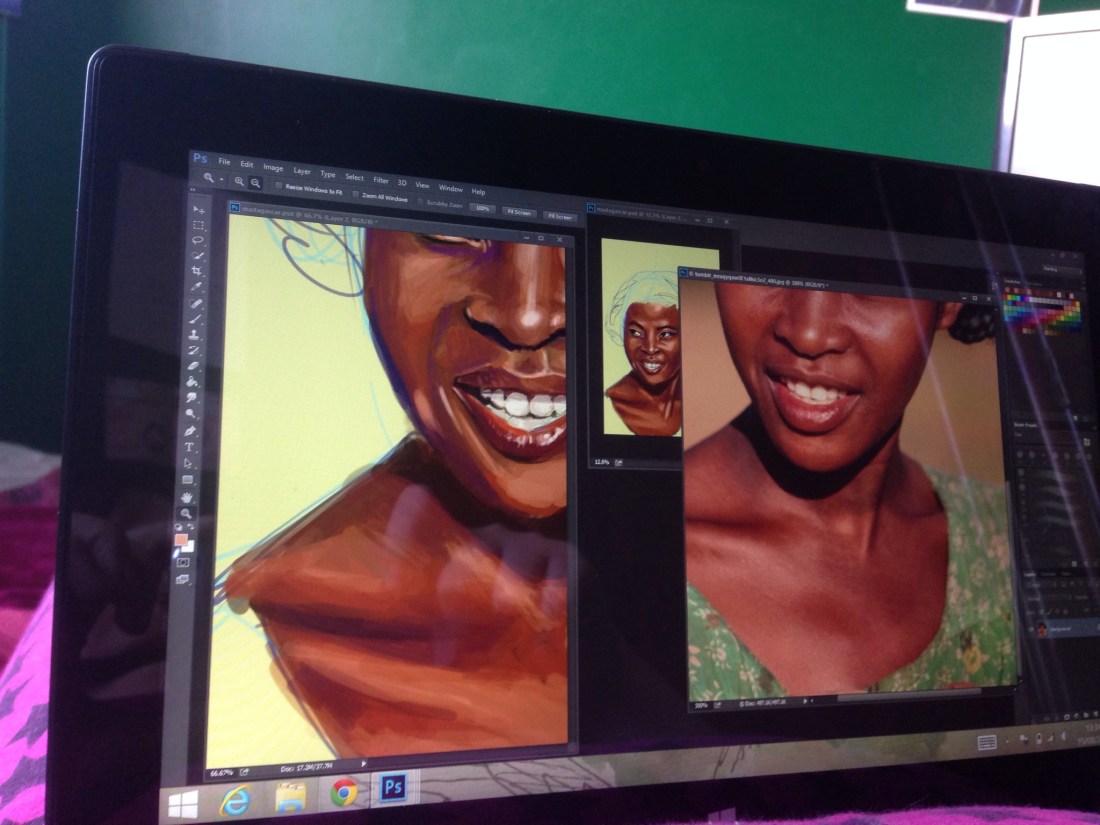Enable Resize Windows to Fit checkbox
This screenshot has height=825, width=1100.
tap(278, 186)
